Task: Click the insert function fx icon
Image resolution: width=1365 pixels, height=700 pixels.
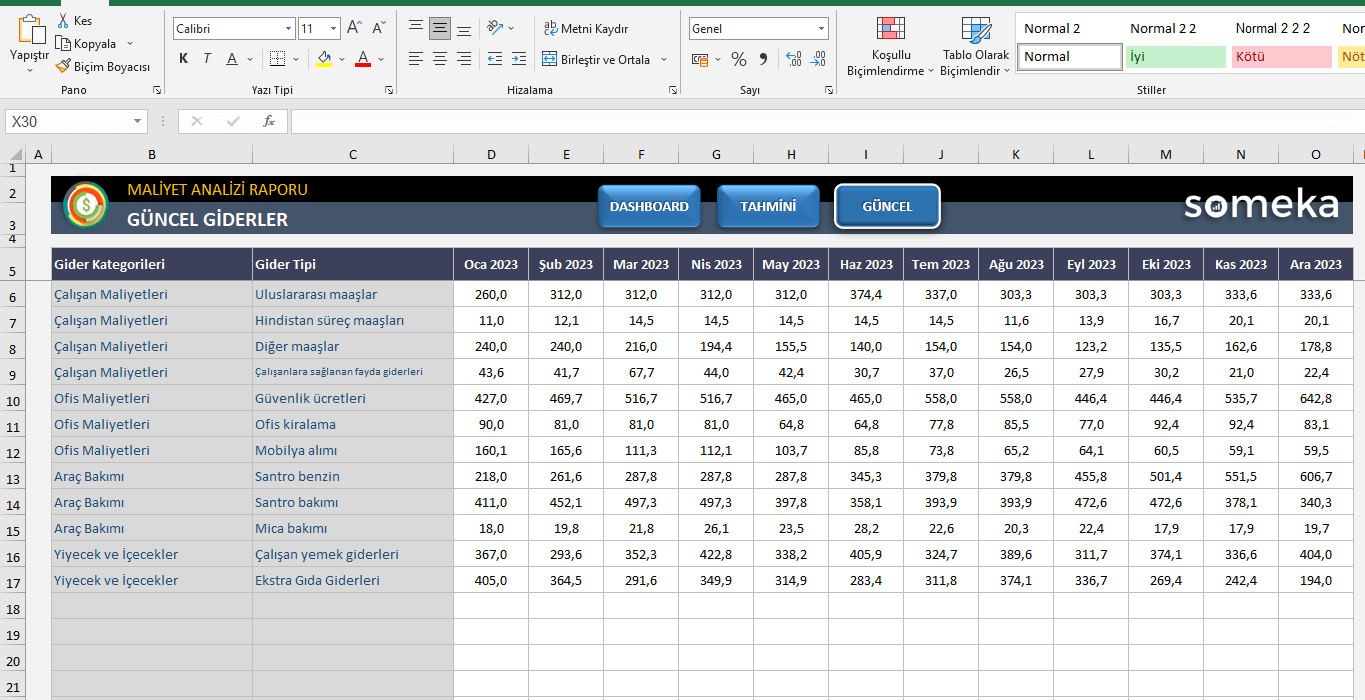Action: (x=269, y=121)
